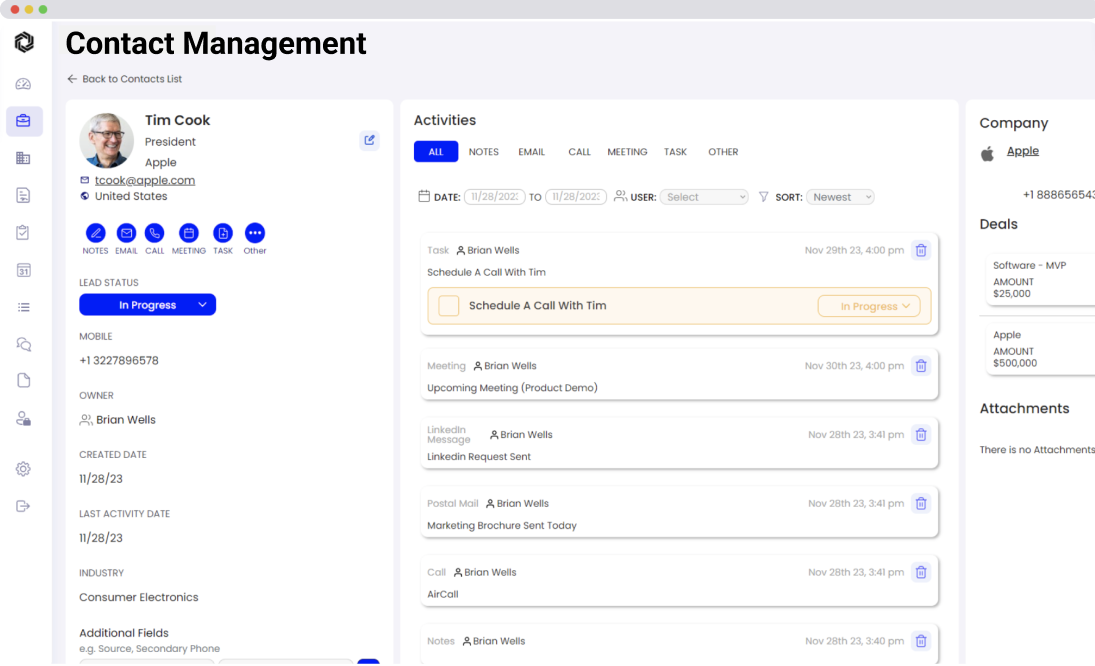Go Back to Contacts List
Viewport: 1095px width, 666px height.
pos(124,79)
